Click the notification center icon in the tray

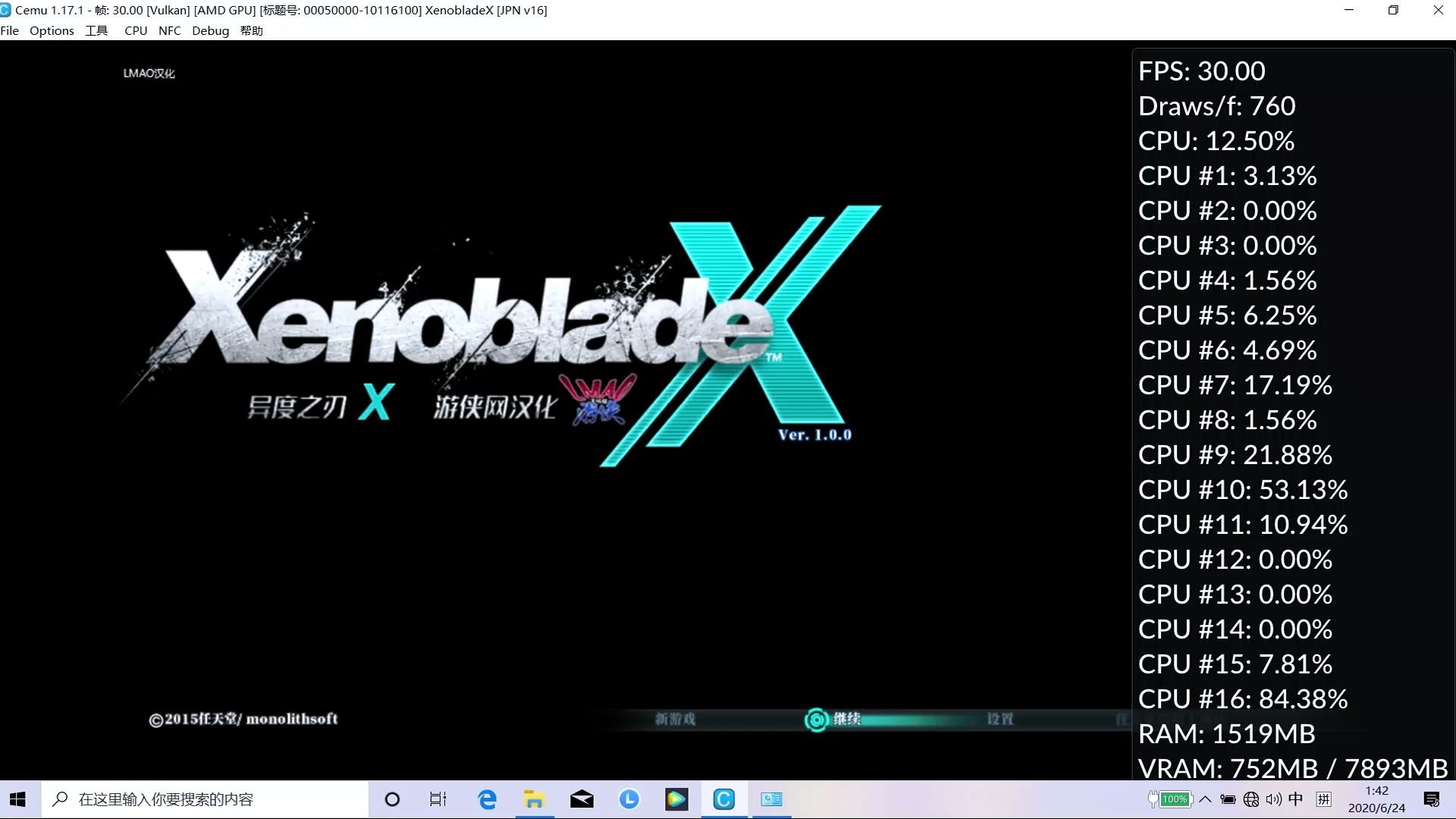1432,799
